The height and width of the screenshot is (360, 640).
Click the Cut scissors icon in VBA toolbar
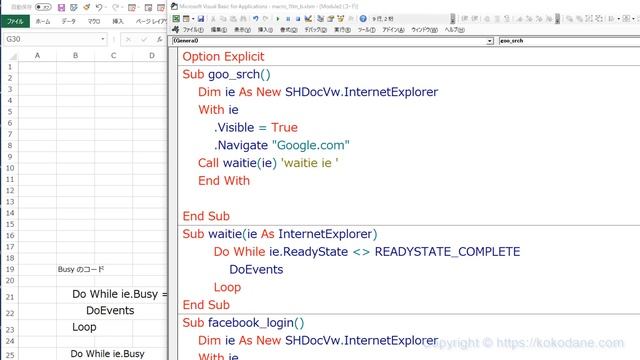coord(213,19)
